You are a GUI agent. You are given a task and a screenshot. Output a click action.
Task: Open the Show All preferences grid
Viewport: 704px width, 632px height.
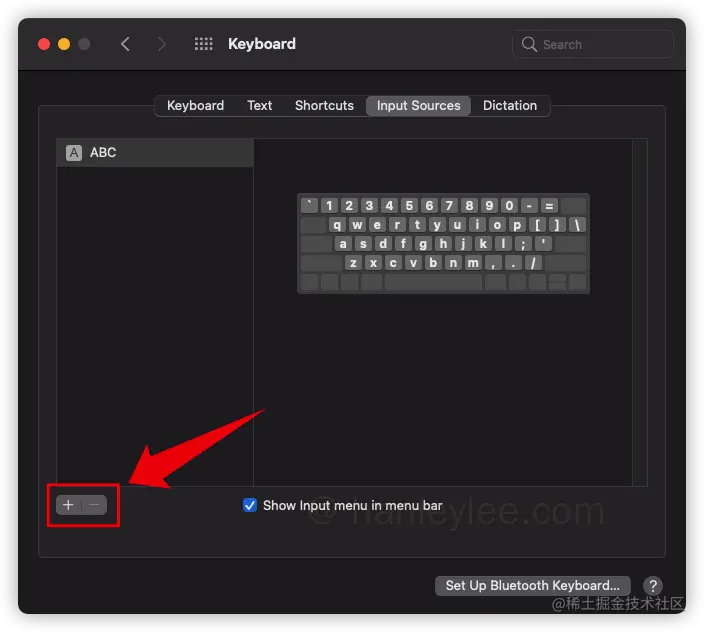pos(203,44)
